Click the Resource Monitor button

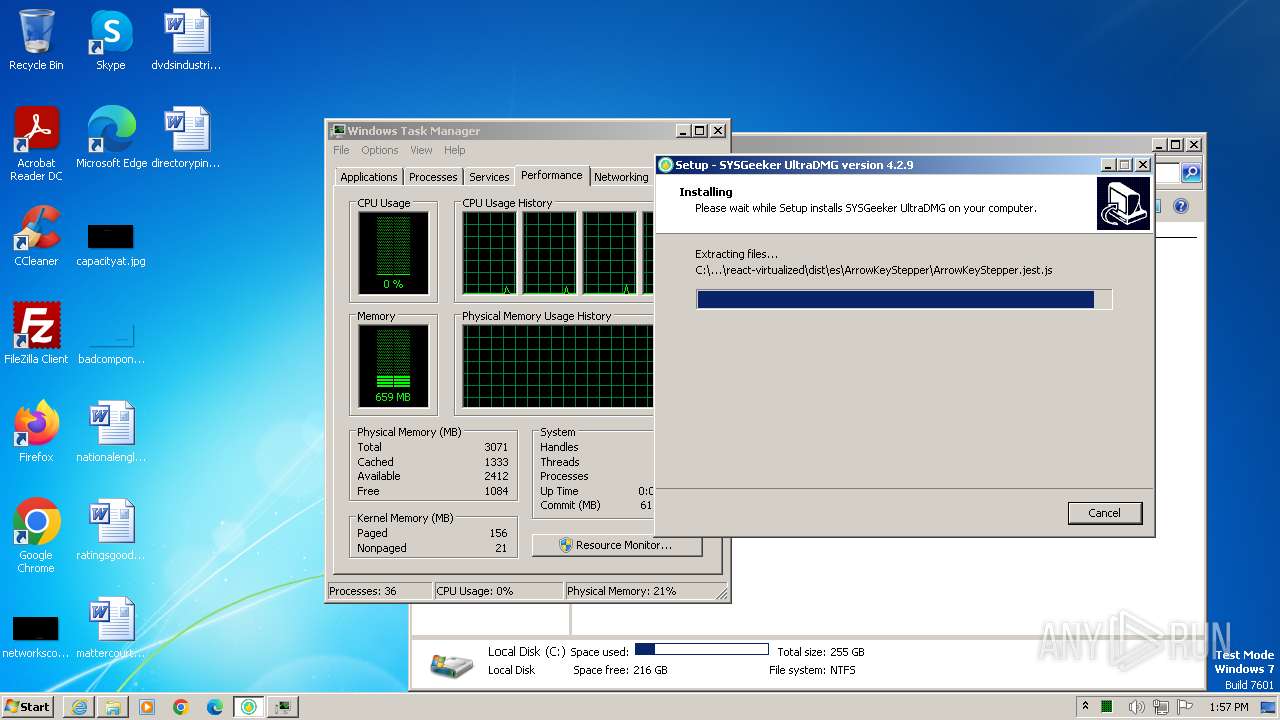coord(617,545)
